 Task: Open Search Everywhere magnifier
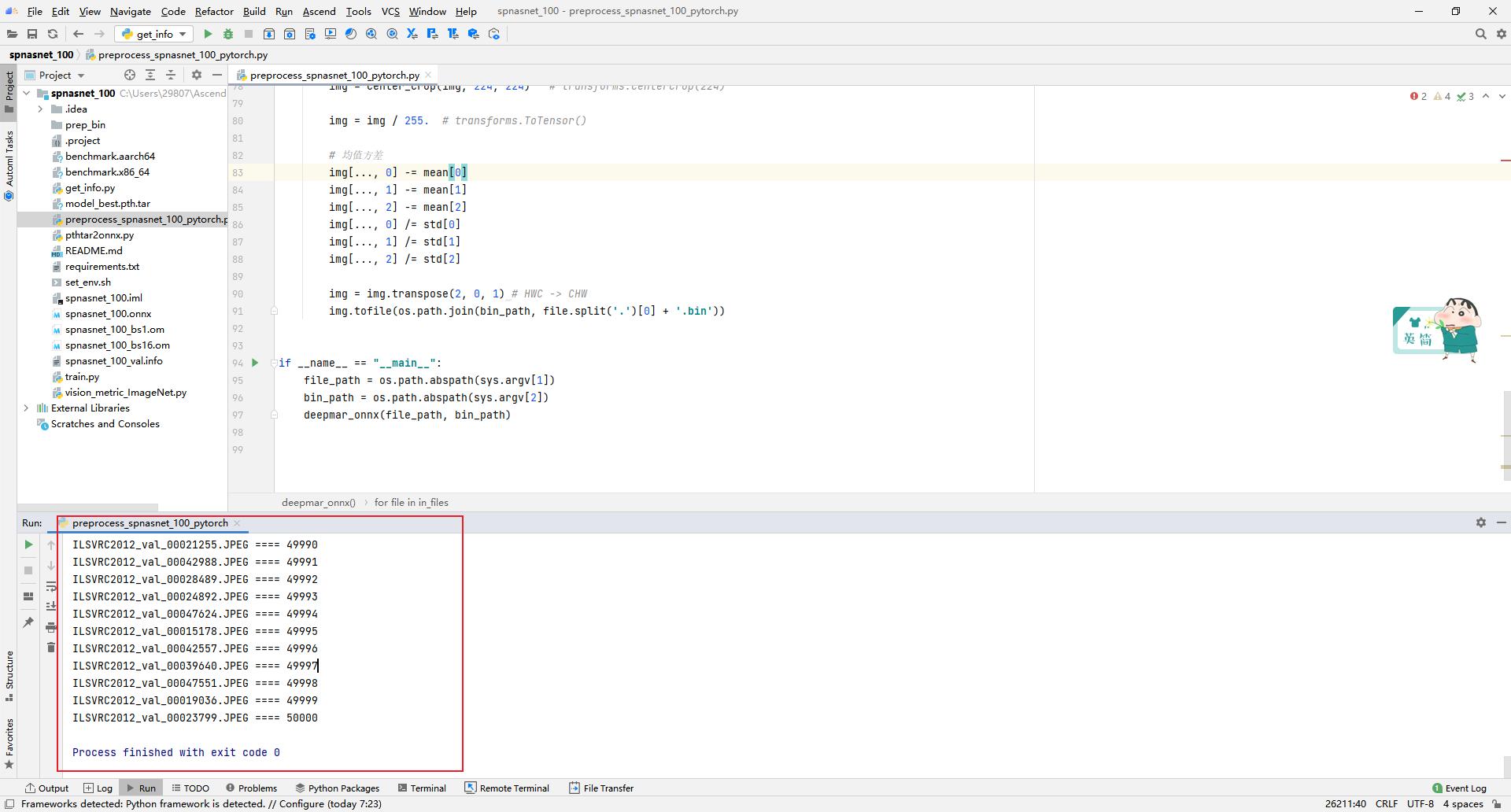1480,34
